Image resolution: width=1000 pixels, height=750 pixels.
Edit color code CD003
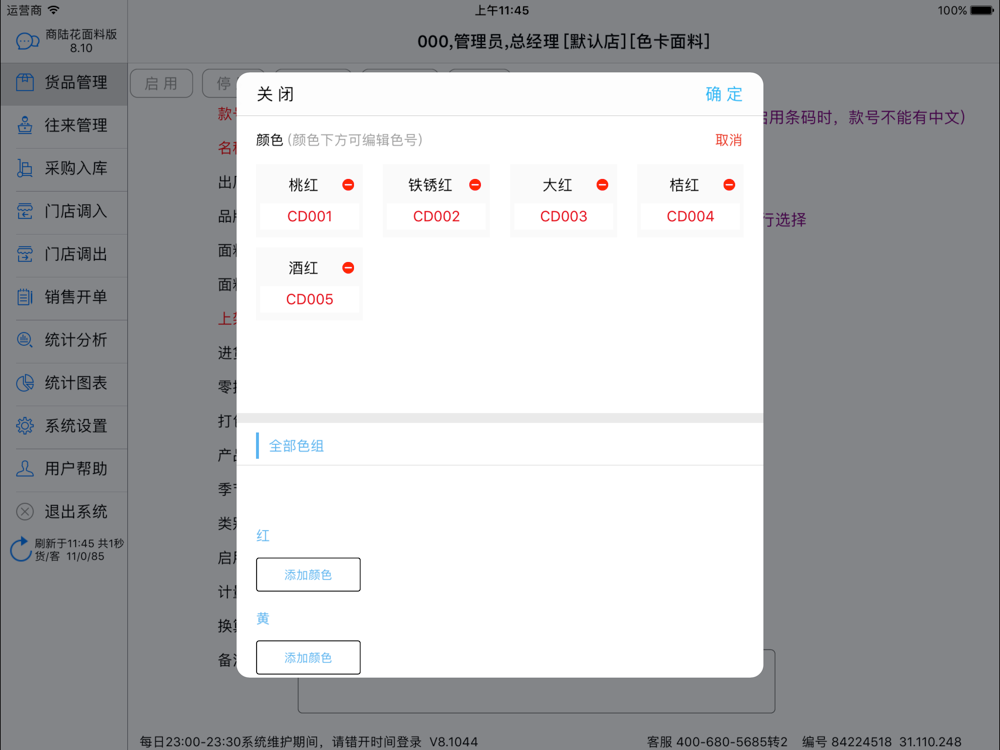[x=563, y=217]
